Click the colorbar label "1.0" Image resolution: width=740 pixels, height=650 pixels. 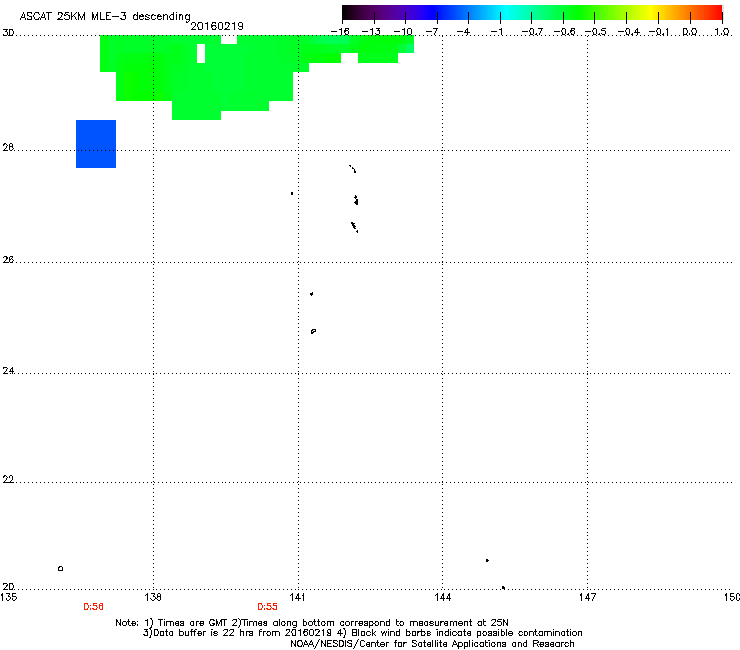pos(722,32)
